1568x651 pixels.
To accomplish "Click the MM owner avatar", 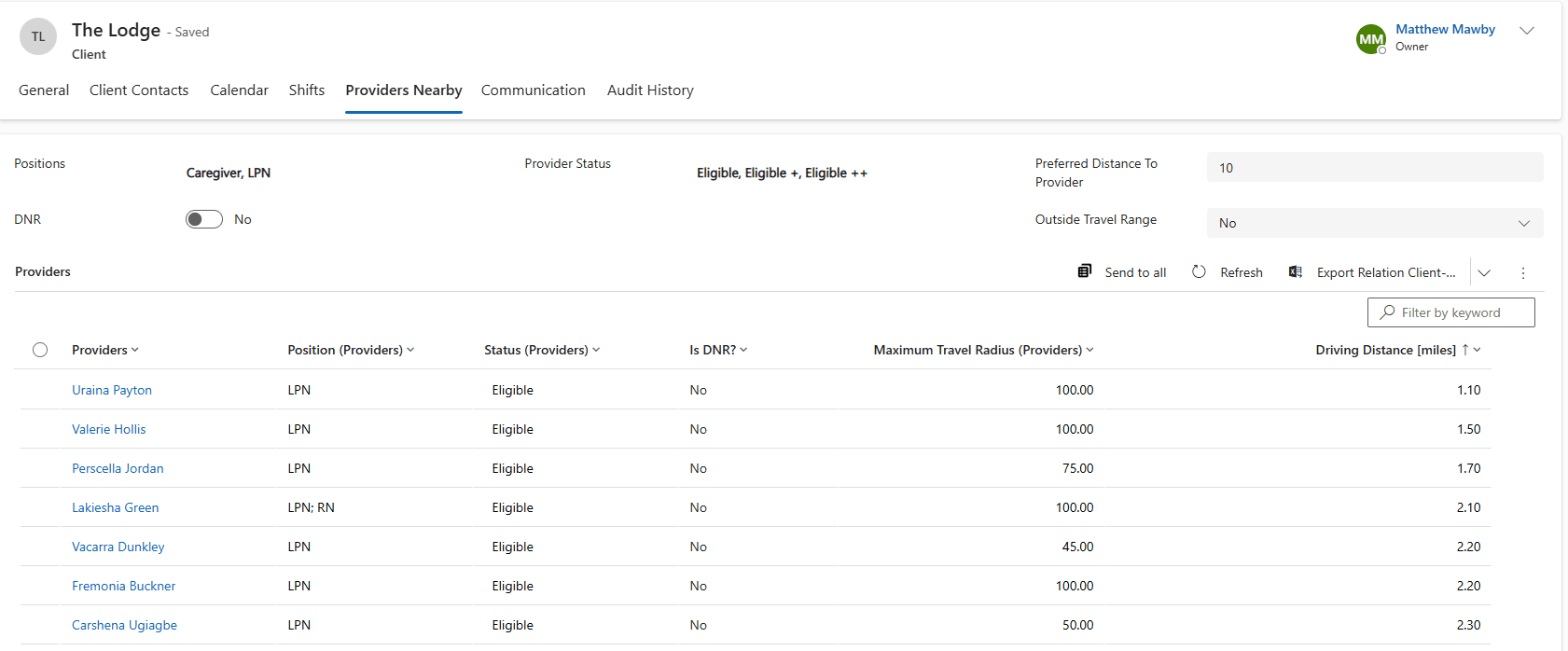I will click(1371, 39).
